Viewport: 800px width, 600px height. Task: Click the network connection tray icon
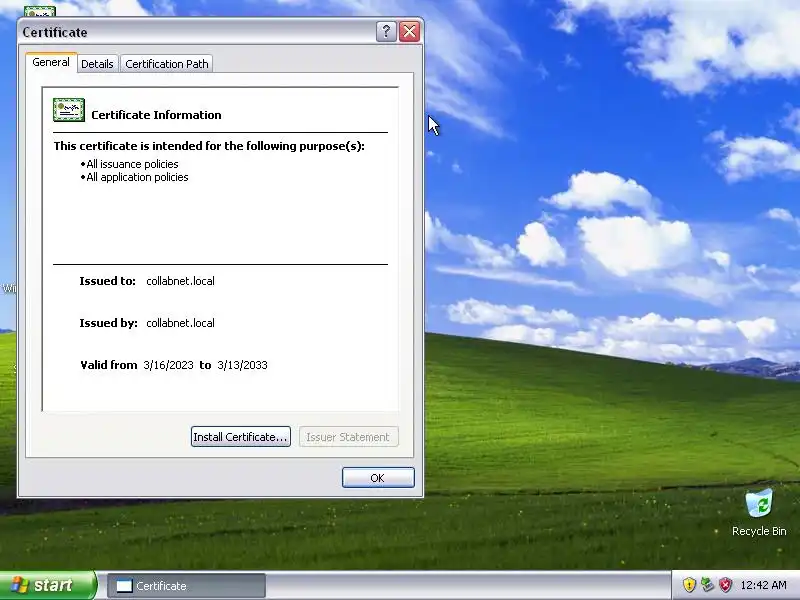click(707, 585)
